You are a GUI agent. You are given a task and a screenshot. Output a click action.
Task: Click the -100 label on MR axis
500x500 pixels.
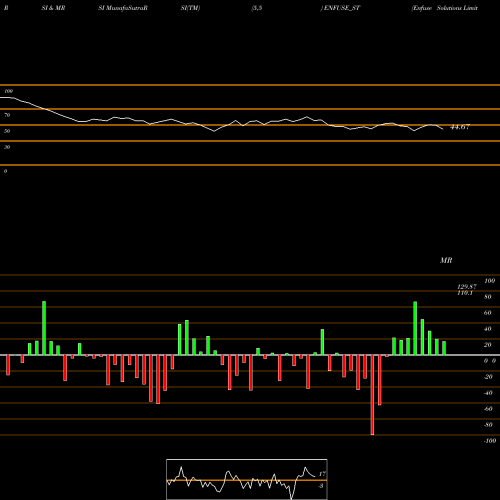(x=490, y=441)
